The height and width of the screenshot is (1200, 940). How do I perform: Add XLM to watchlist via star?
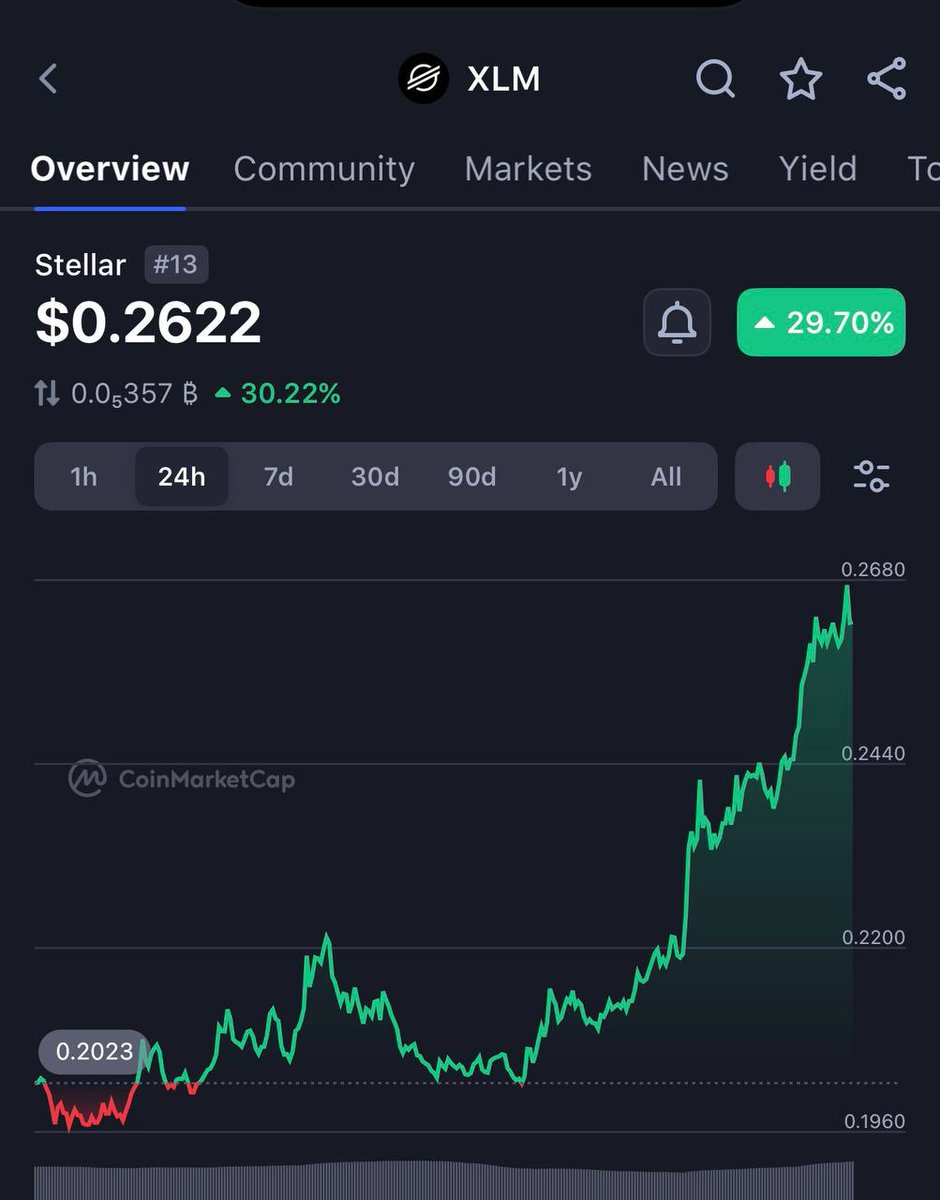[801, 78]
